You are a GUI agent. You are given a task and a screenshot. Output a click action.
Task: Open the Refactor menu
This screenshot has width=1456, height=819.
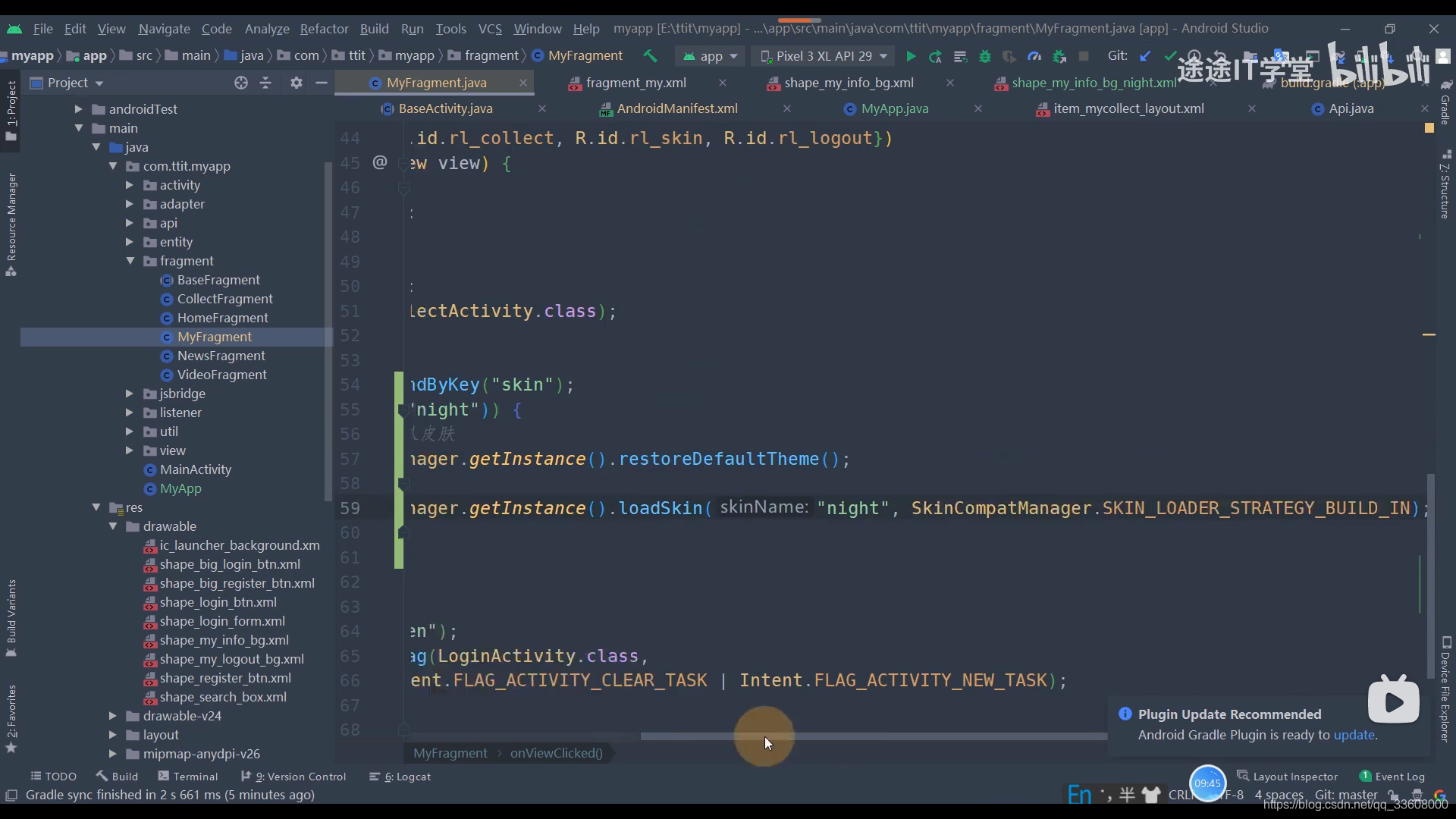[x=324, y=28]
